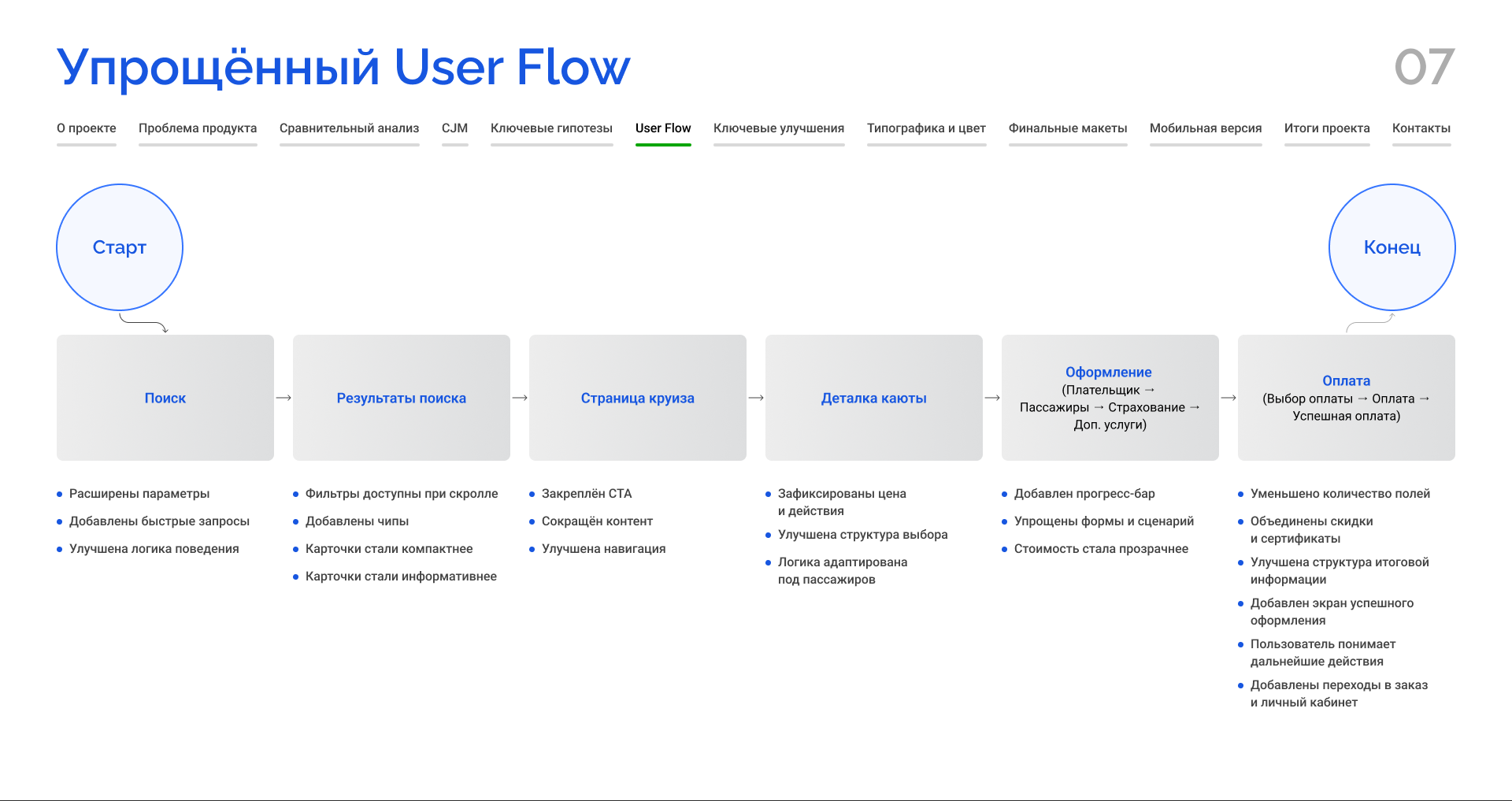Click the "Конец" circle
This screenshot has height=801, width=1512.
pos(1392,247)
